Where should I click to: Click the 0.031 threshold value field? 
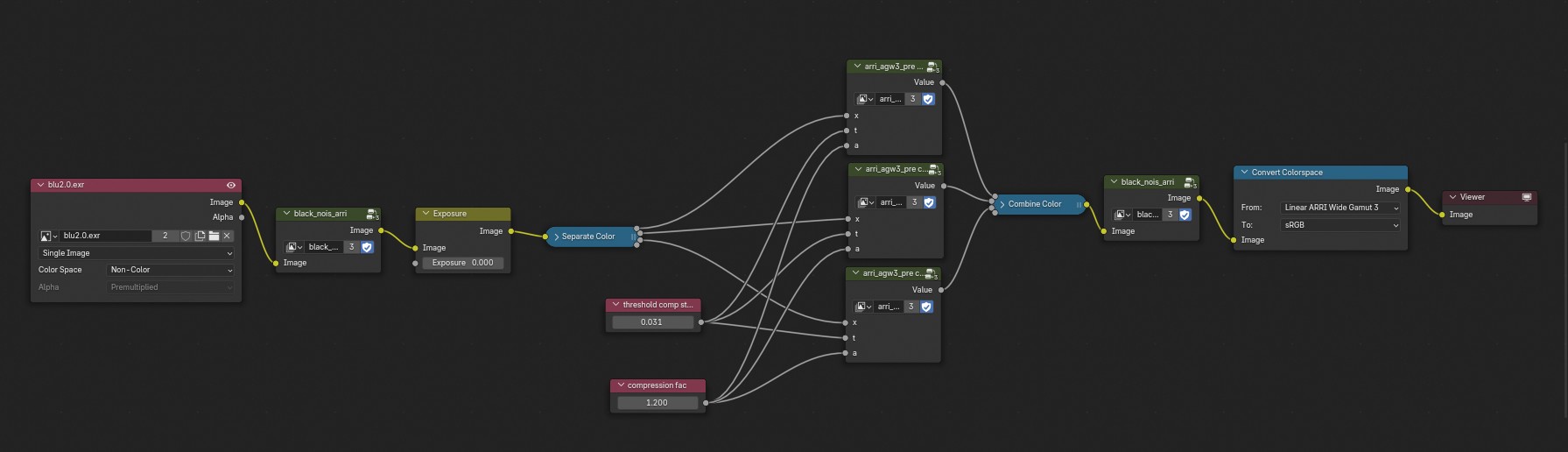pos(652,322)
